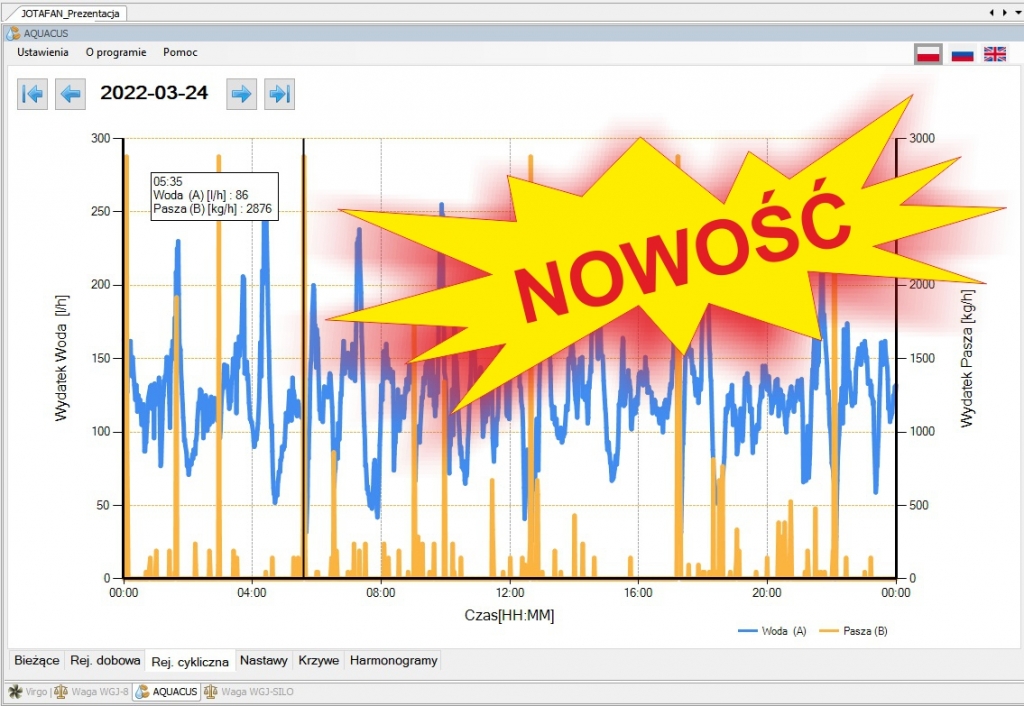Open the Virgo fan module
1024x706 pixels.
(x=28, y=691)
